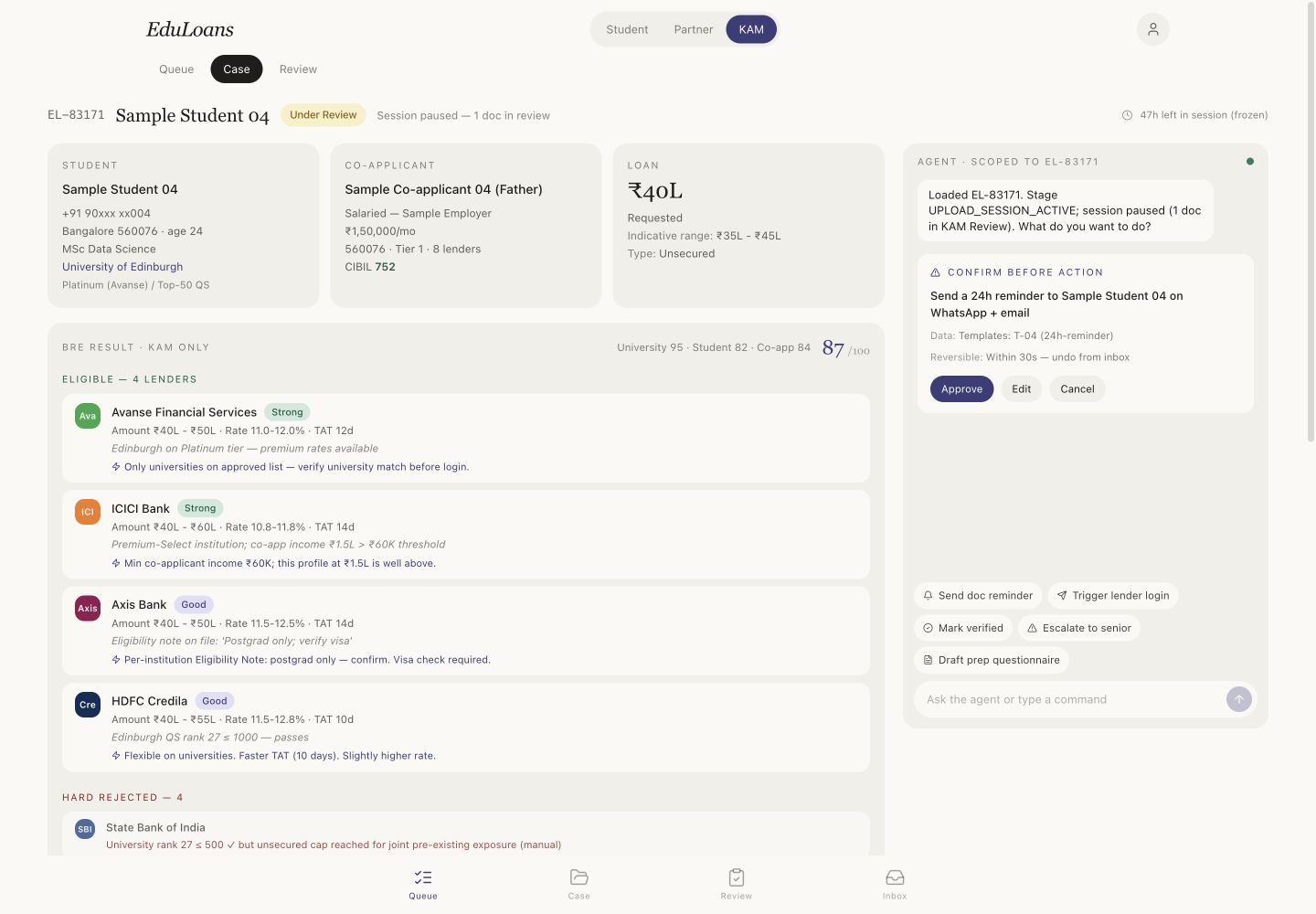Click the CIBIL 752 score

(x=370, y=267)
